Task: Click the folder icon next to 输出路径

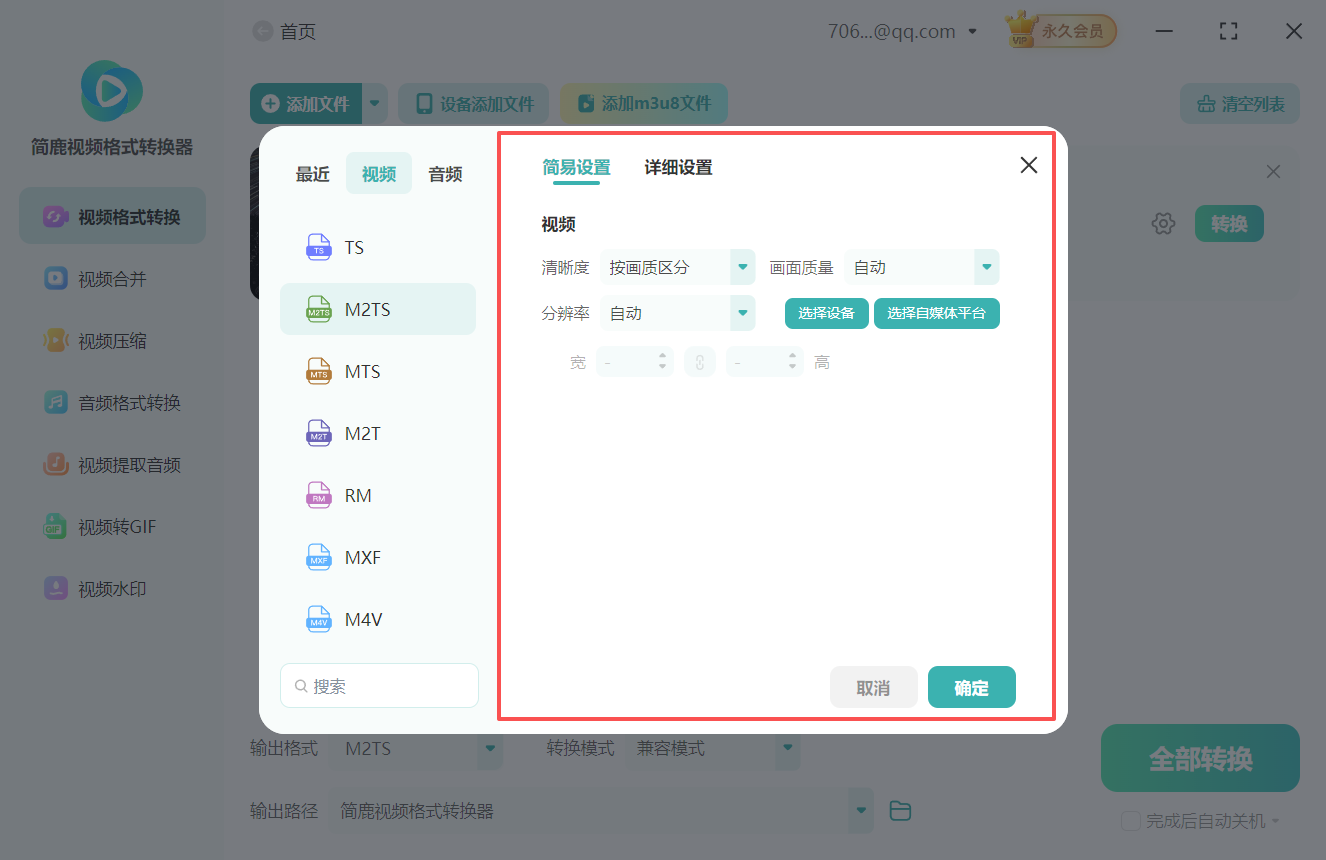Action: pyautogui.click(x=899, y=810)
